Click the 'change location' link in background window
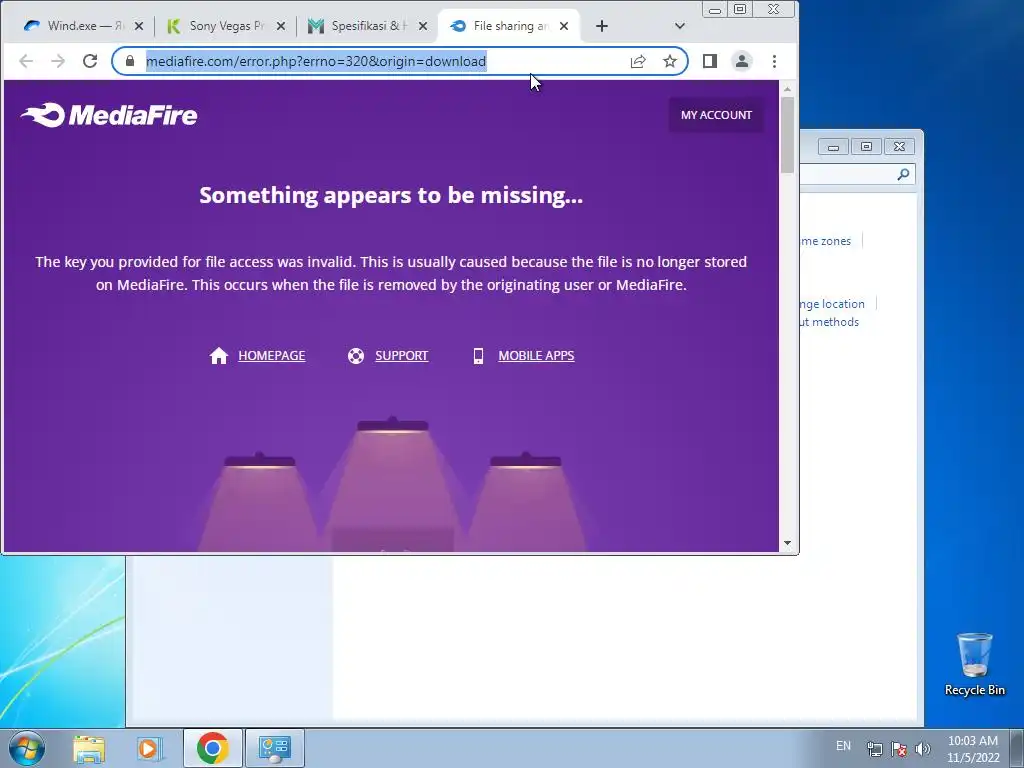Image resolution: width=1024 pixels, height=768 pixels. click(x=832, y=304)
